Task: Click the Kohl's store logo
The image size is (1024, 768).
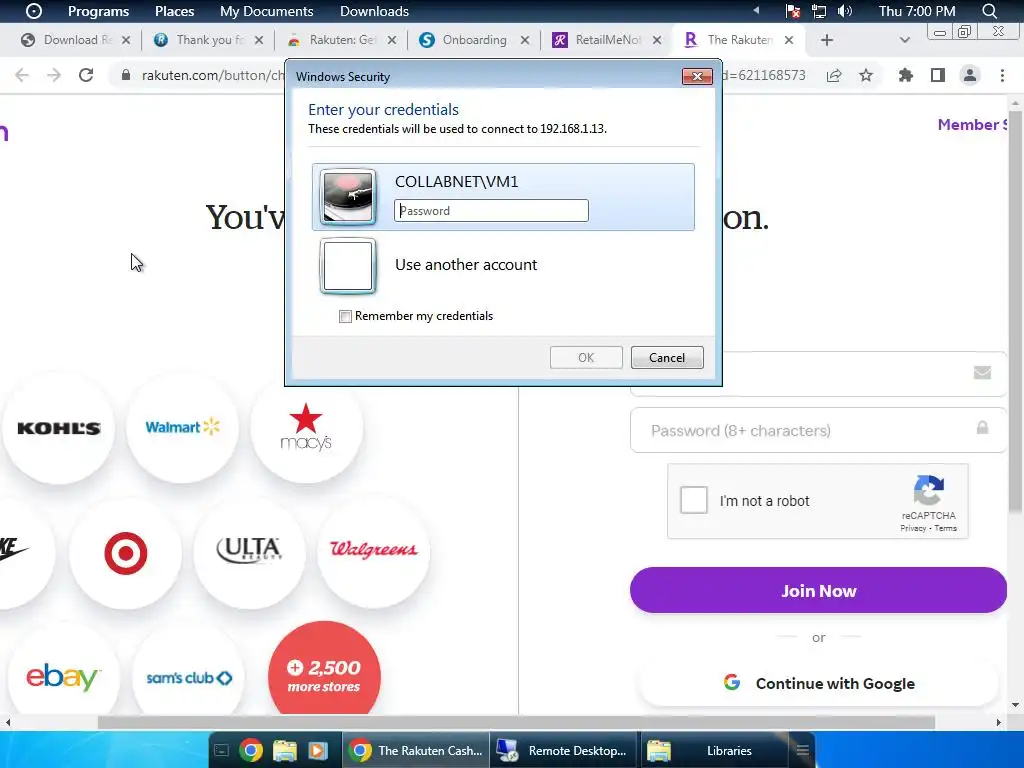Action: point(59,428)
